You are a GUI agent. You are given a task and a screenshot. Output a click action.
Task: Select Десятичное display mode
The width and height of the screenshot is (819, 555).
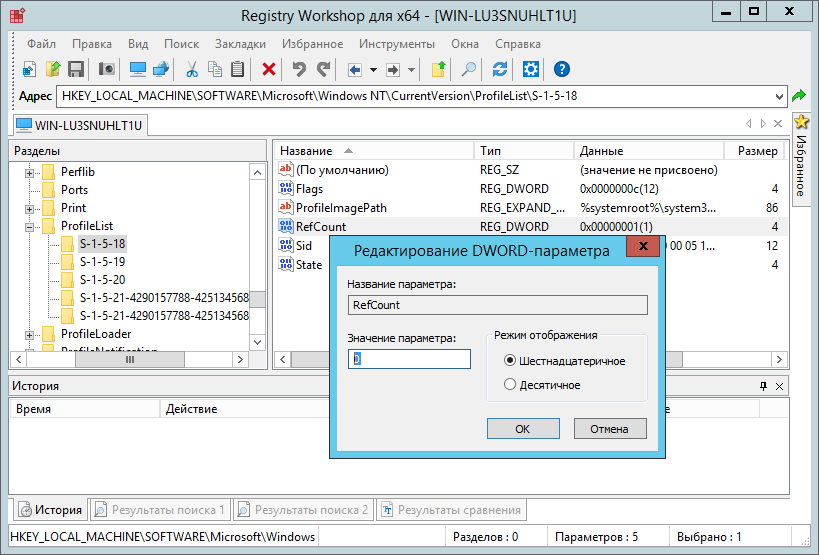pyautogui.click(x=542, y=385)
